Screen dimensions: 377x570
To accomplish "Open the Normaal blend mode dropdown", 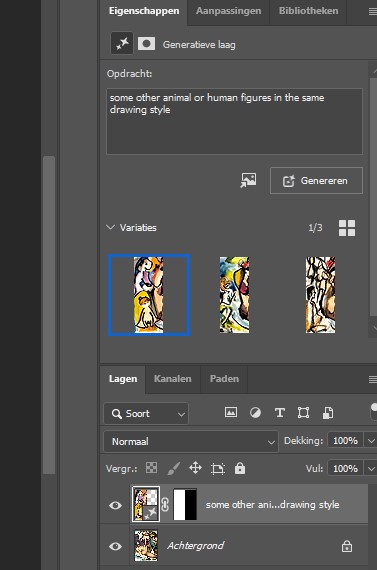I will point(191,441).
